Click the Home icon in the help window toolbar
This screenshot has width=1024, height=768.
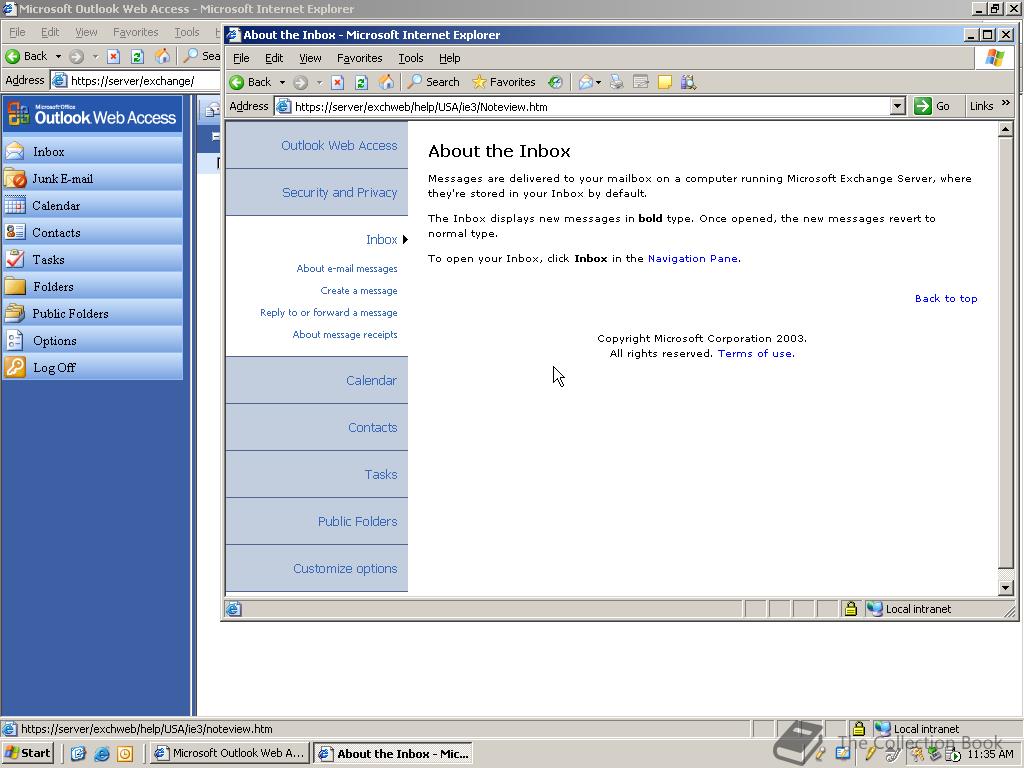pos(386,82)
